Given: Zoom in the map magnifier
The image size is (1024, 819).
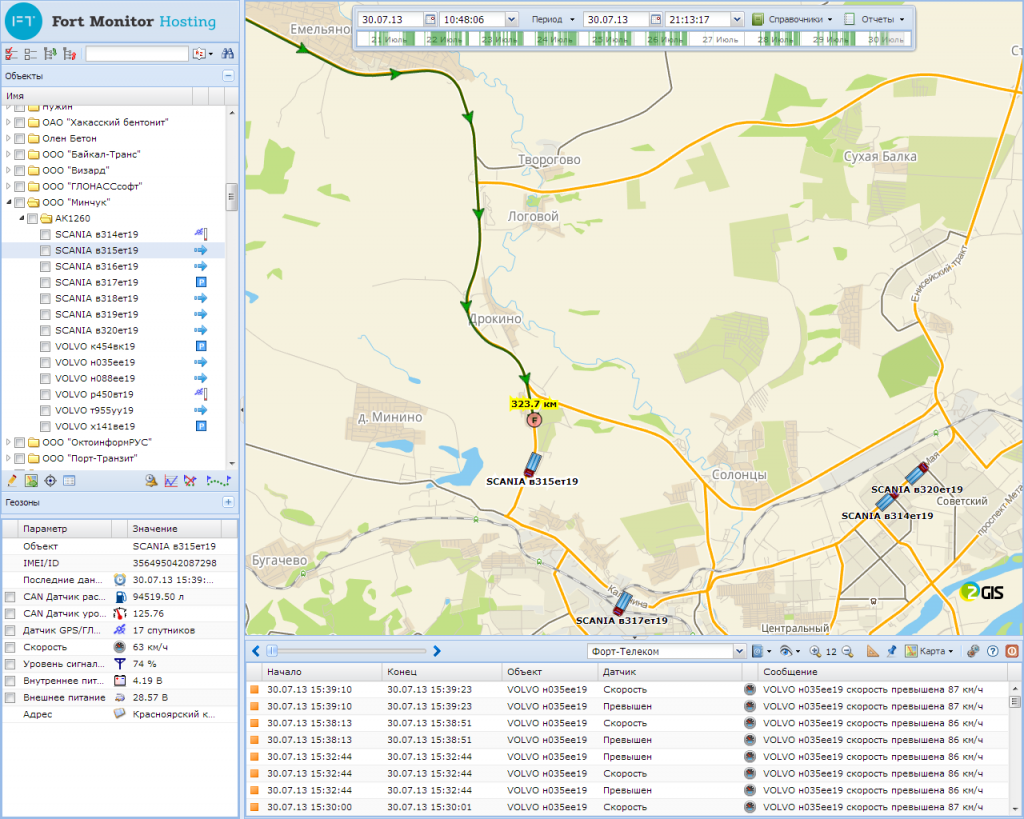Looking at the screenshot, I should click(815, 651).
